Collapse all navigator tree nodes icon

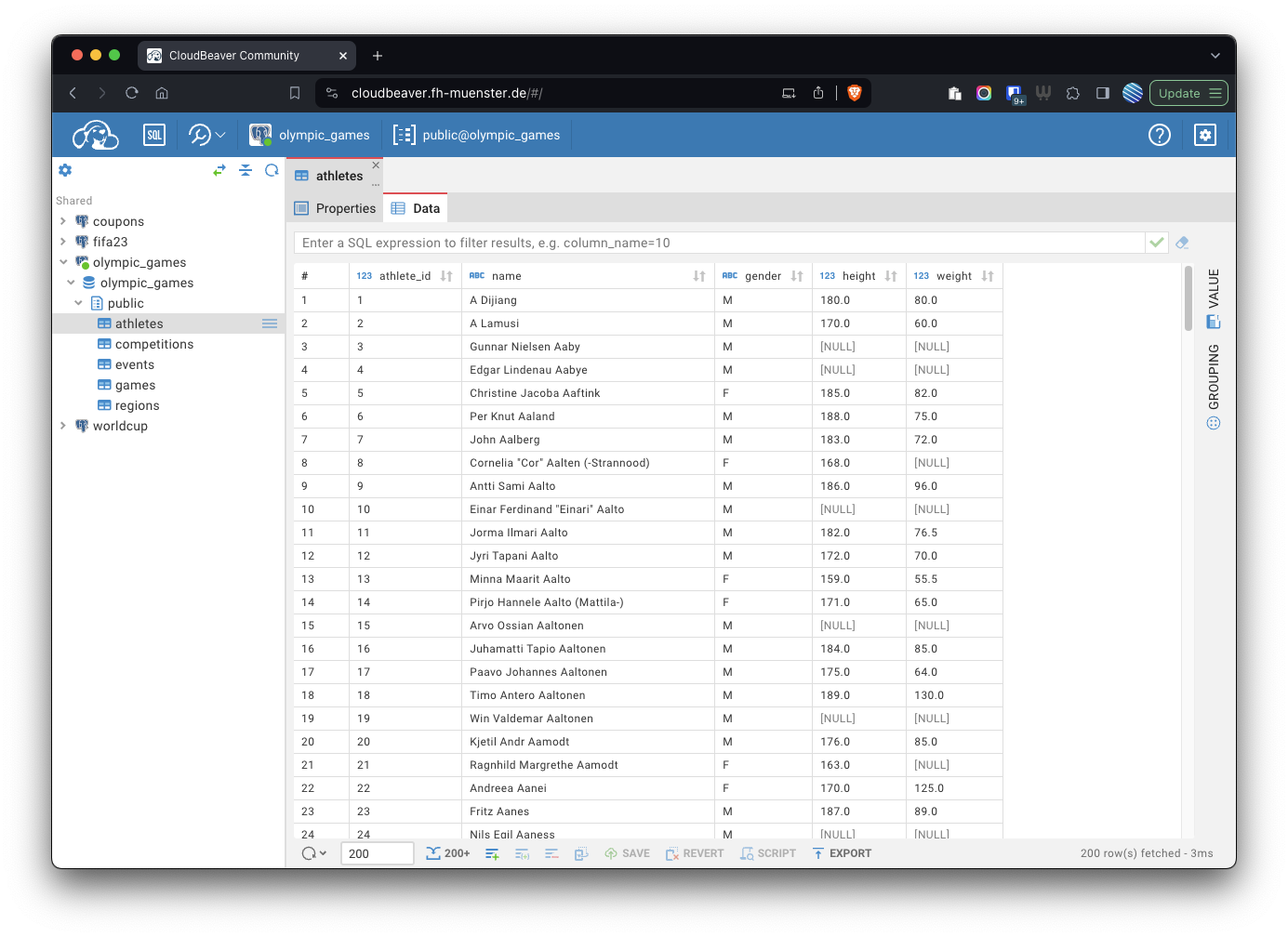point(246,170)
